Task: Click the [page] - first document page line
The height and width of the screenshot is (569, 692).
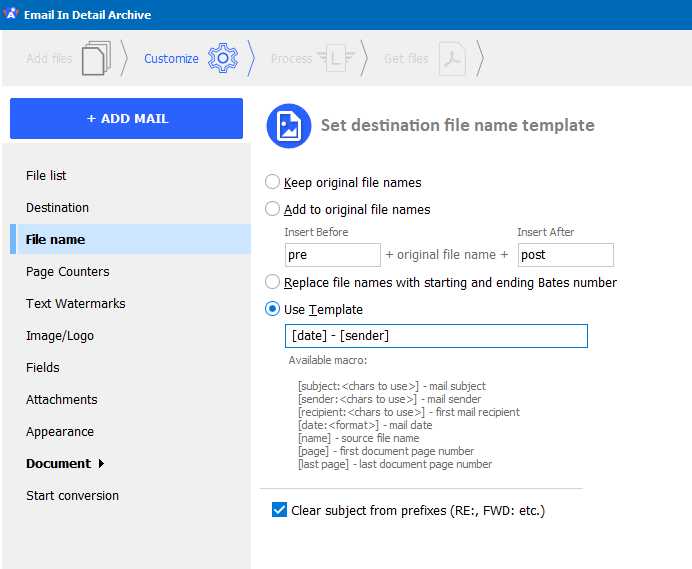Action: click(386, 451)
